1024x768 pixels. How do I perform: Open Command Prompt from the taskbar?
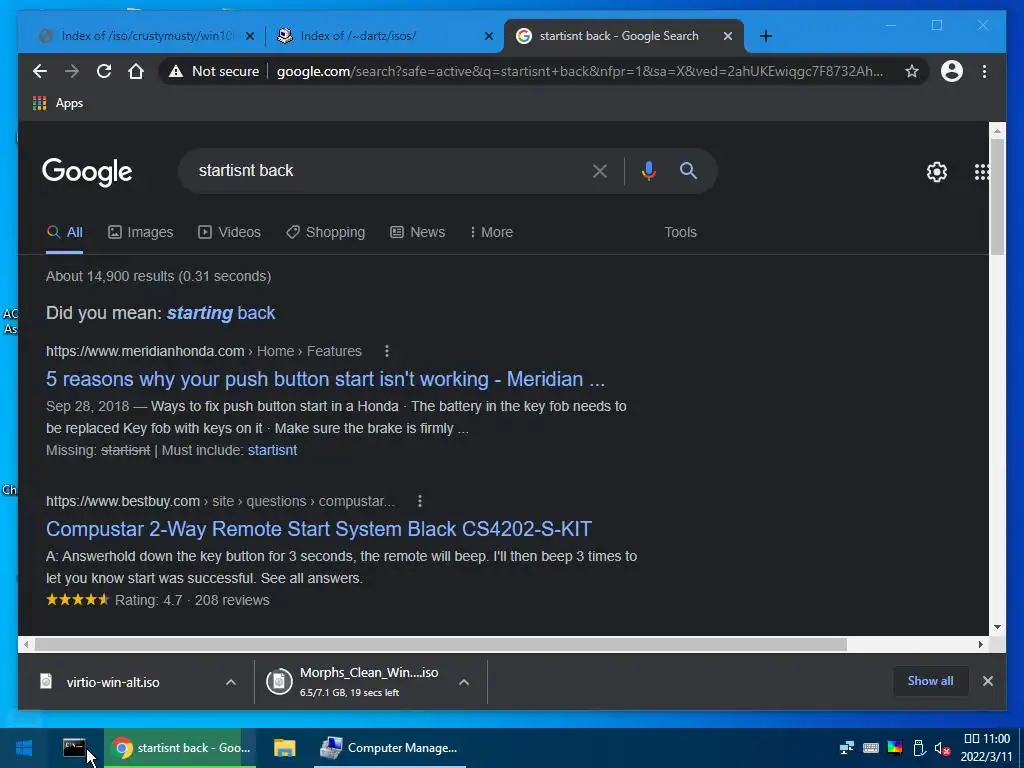click(x=74, y=748)
